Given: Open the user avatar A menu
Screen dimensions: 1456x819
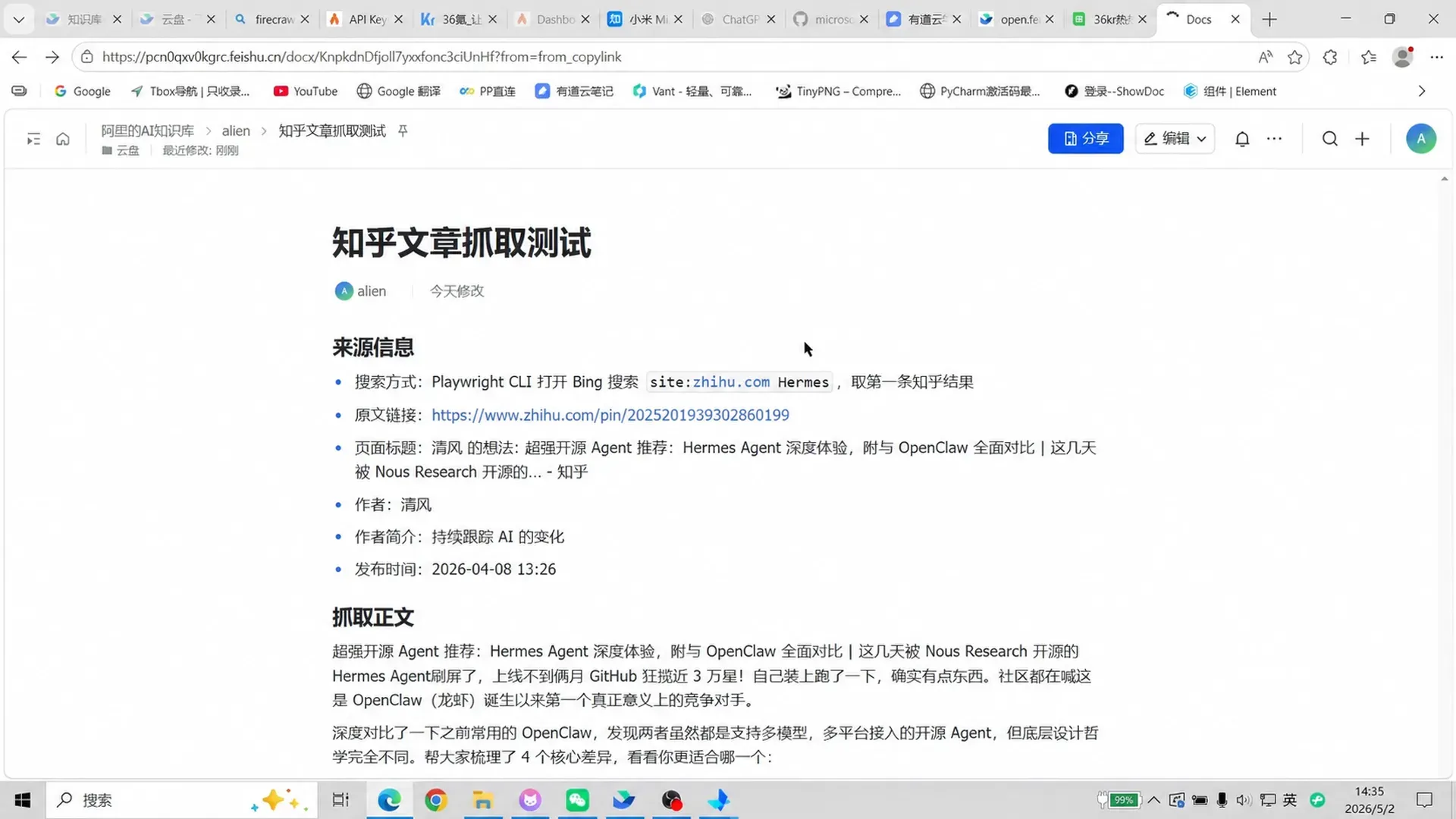Looking at the screenshot, I should tap(1421, 139).
